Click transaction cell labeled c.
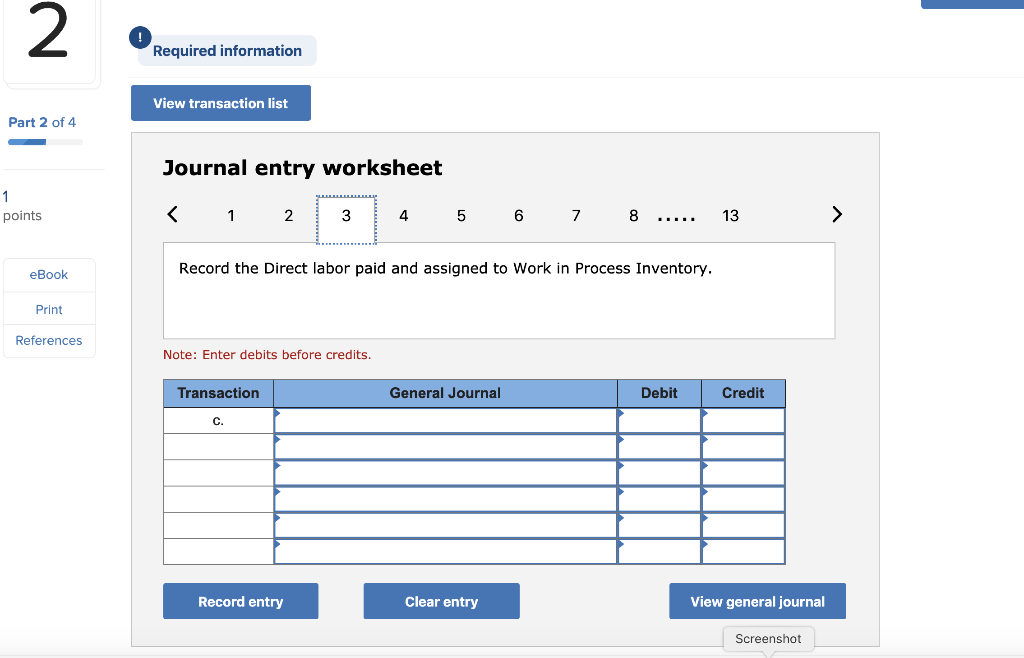Screen dimensions: 1024x658 coord(218,421)
